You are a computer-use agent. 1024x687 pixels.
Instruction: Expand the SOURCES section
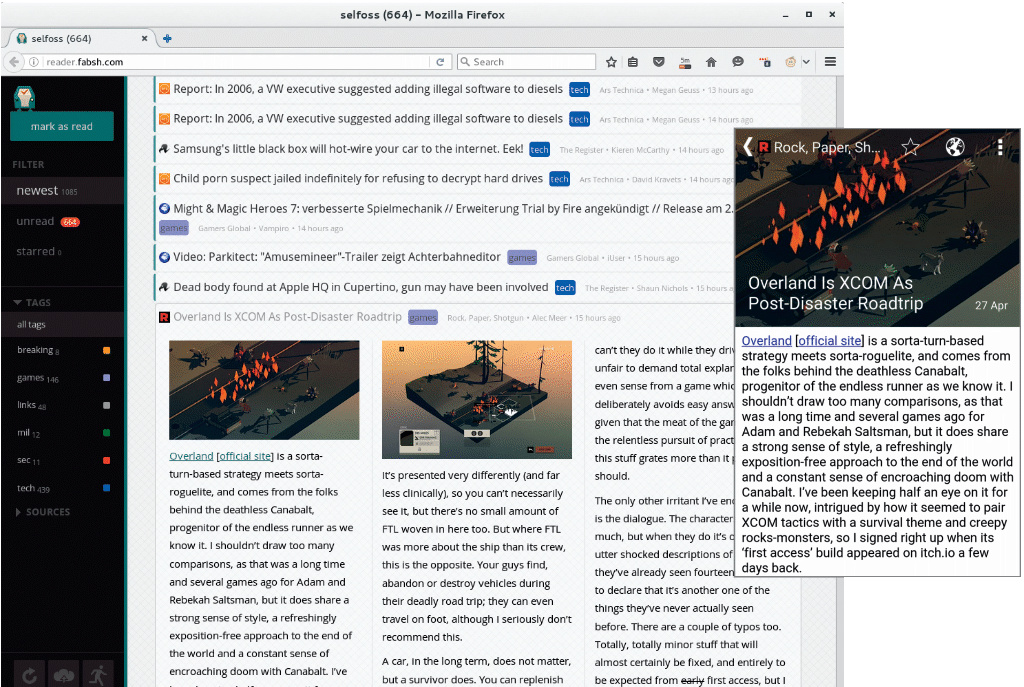click(42, 512)
